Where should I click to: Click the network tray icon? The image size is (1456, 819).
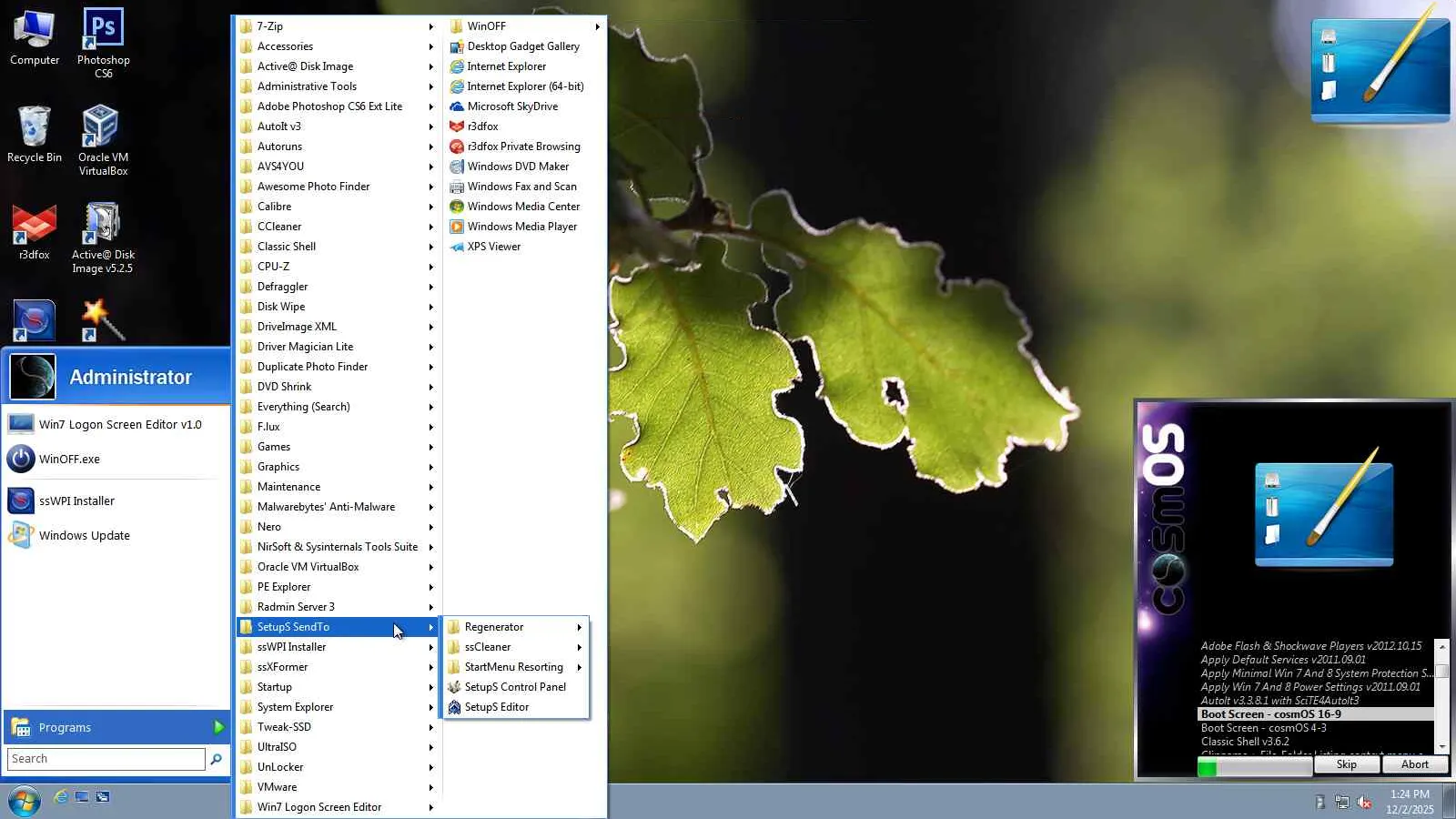1341,802
